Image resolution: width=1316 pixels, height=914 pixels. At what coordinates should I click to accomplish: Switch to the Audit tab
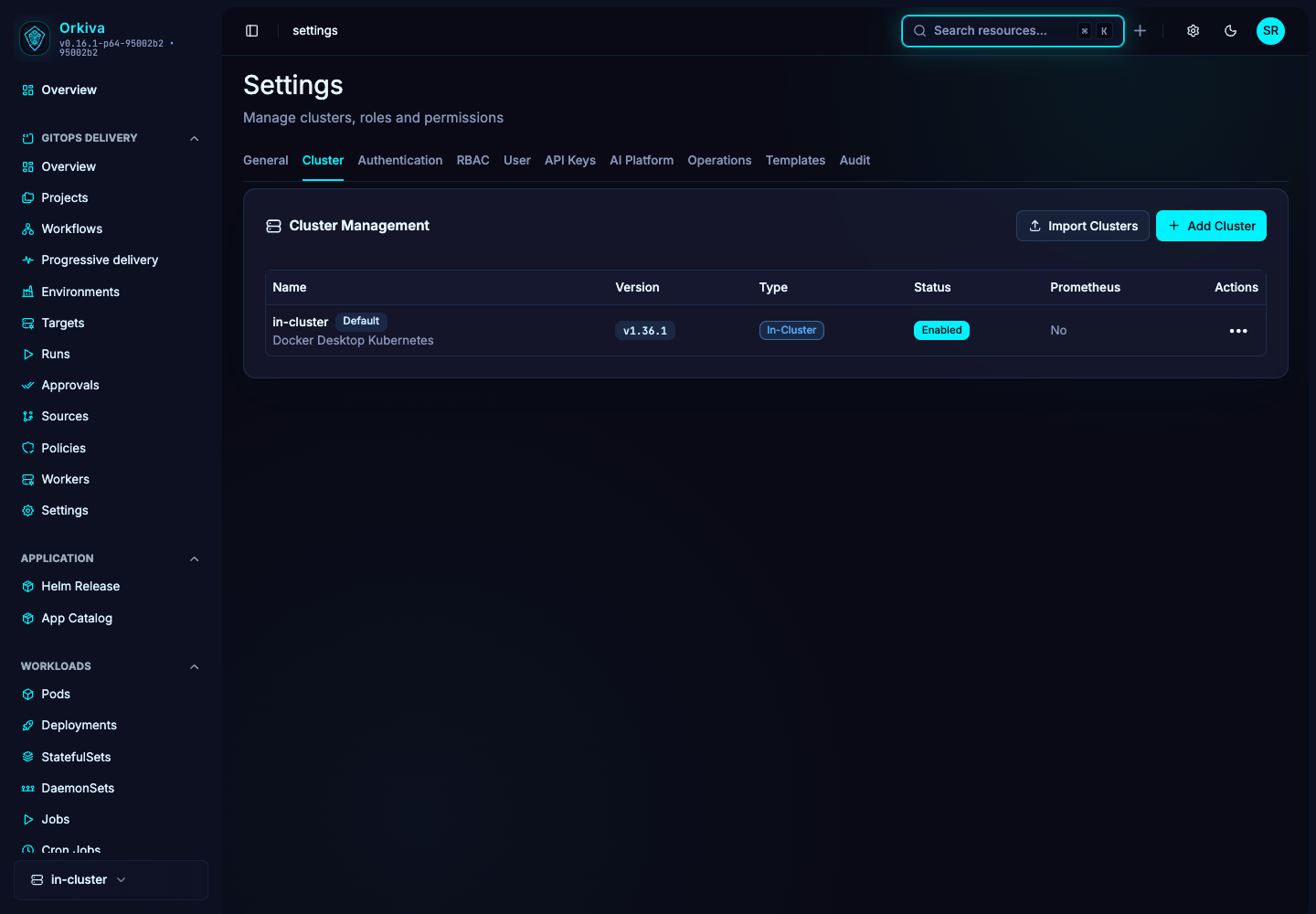[854, 160]
